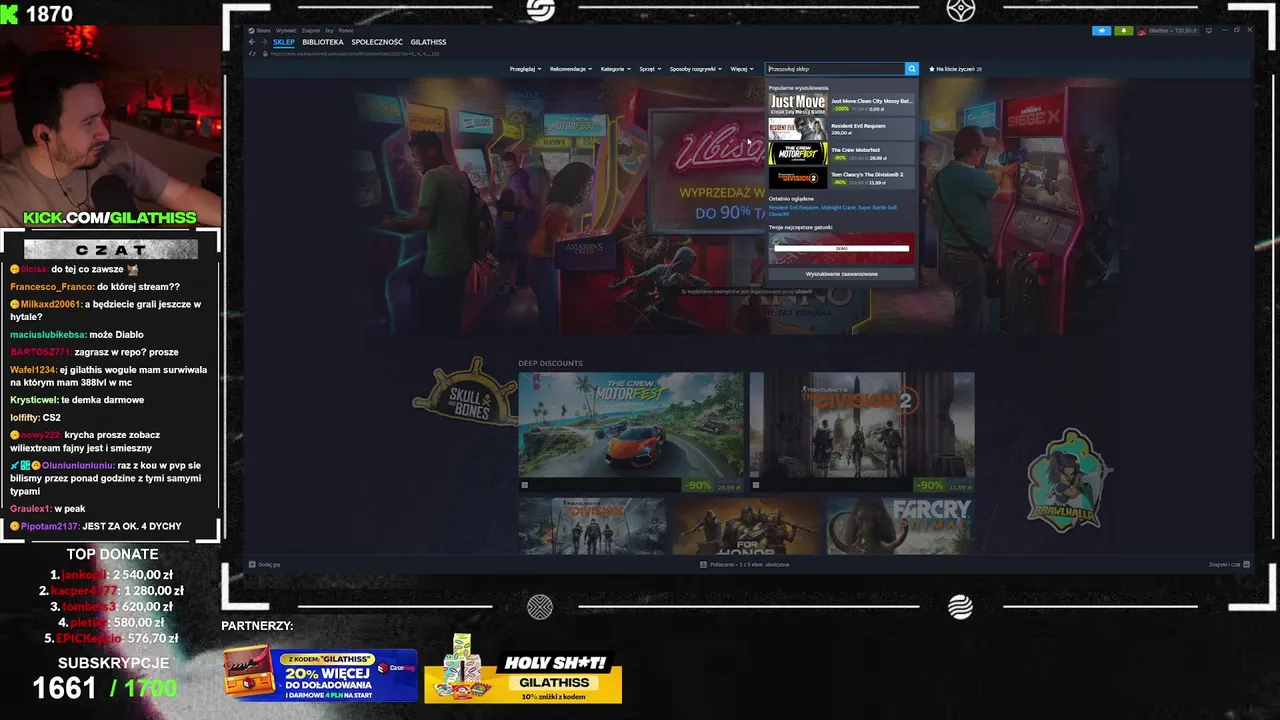
Task: Click the reload icon beside the URL
Action: 252,53
